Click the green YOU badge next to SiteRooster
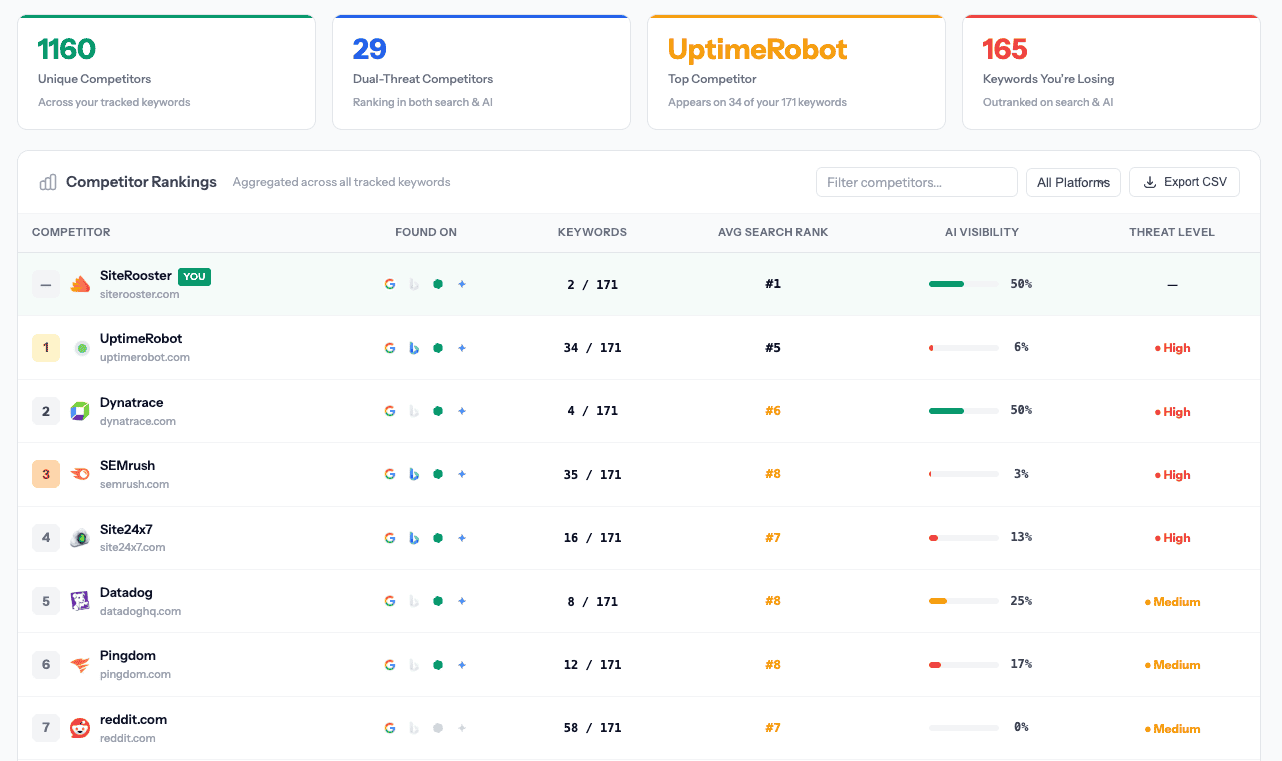 click(x=194, y=276)
